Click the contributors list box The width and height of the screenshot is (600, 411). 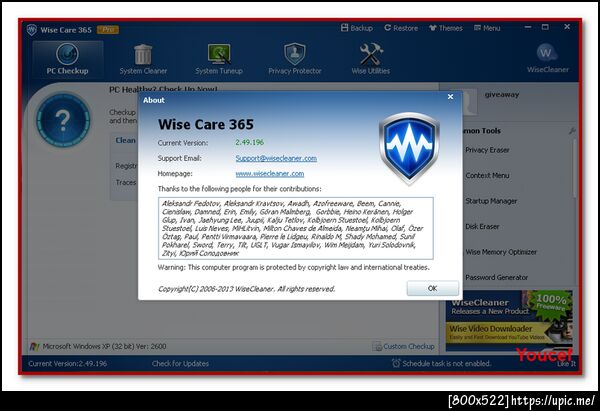click(x=295, y=228)
